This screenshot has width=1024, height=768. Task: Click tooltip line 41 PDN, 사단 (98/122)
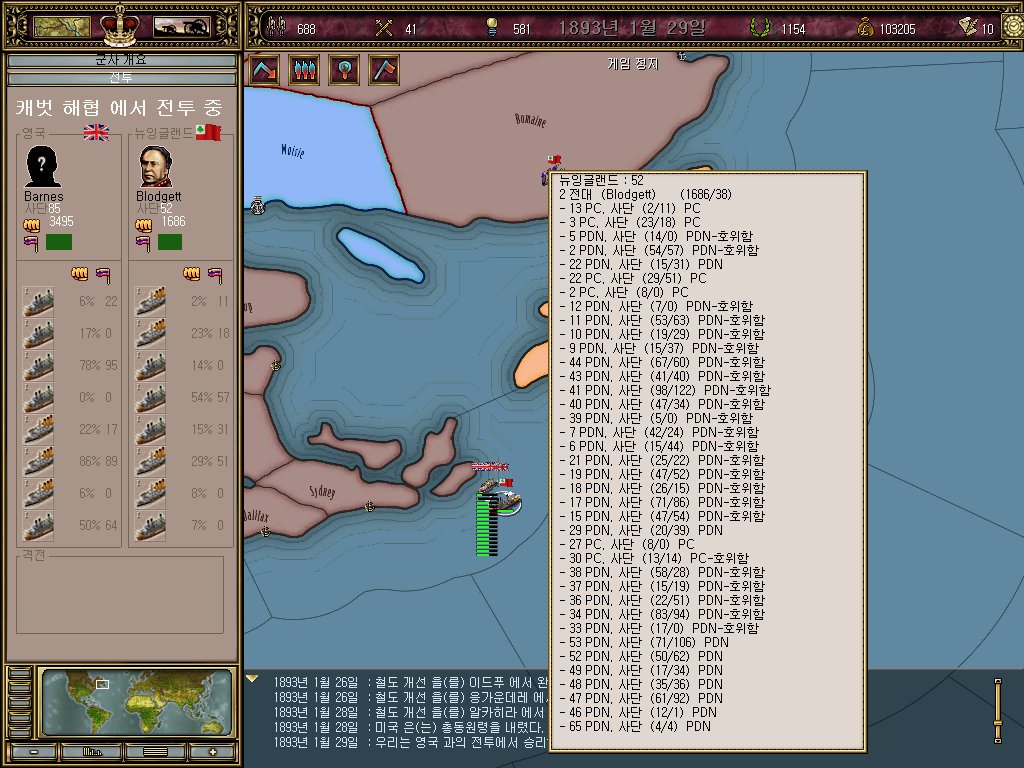tap(665, 390)
